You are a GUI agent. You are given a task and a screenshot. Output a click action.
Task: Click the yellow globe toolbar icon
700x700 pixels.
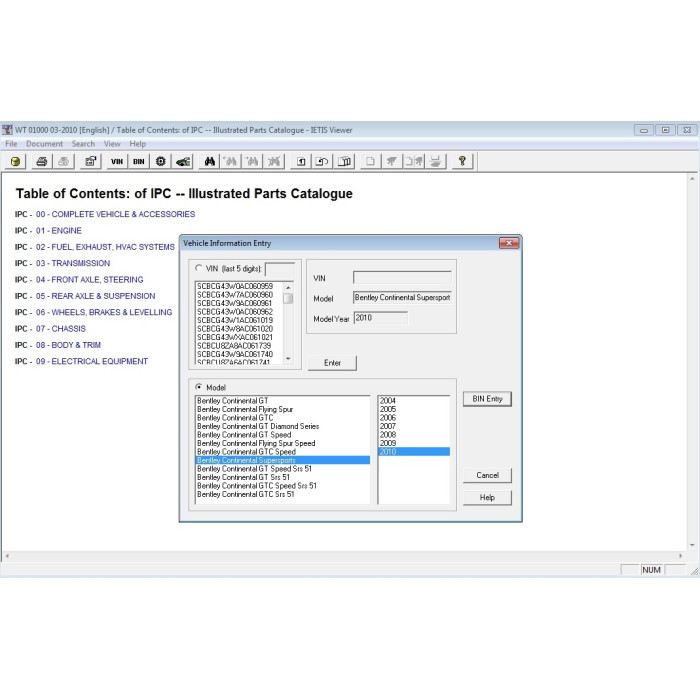tap(16, 162)
